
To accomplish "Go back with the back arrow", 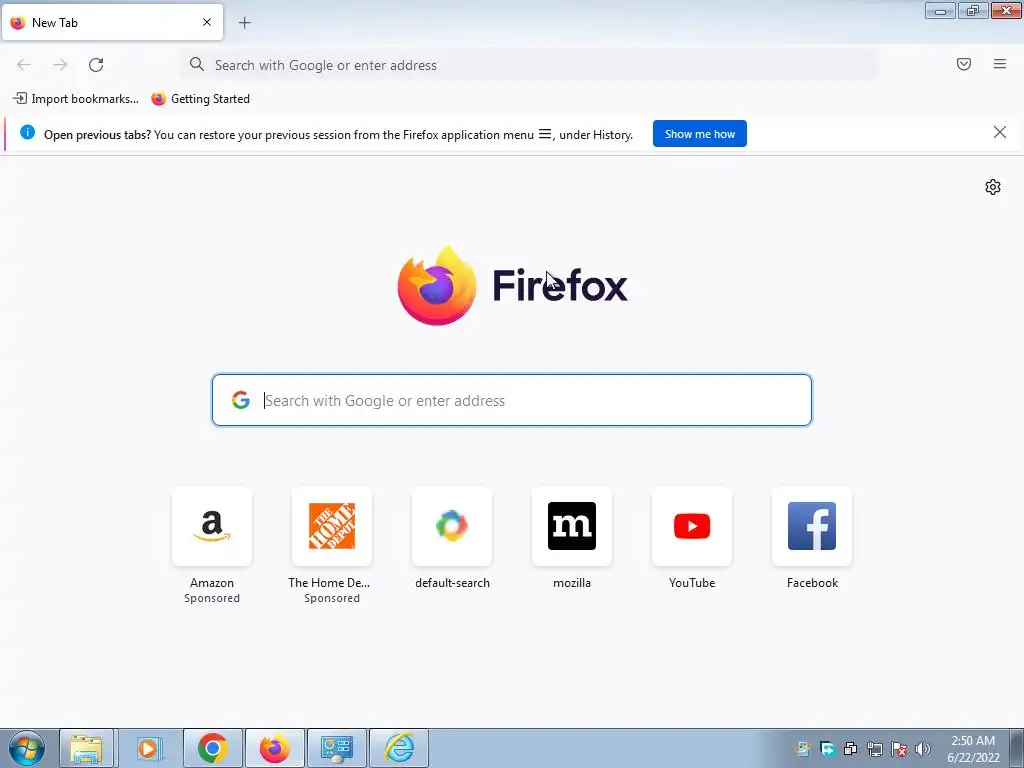I will pos(24,65).
